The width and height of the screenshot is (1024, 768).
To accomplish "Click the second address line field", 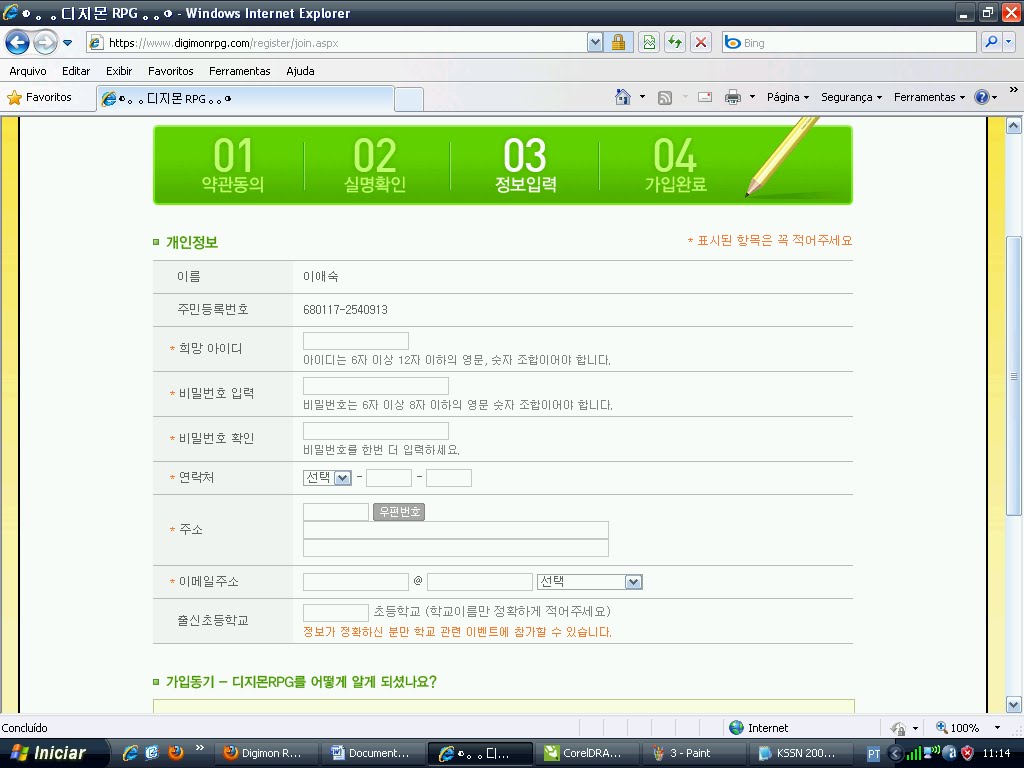I will tap(456, 547).
